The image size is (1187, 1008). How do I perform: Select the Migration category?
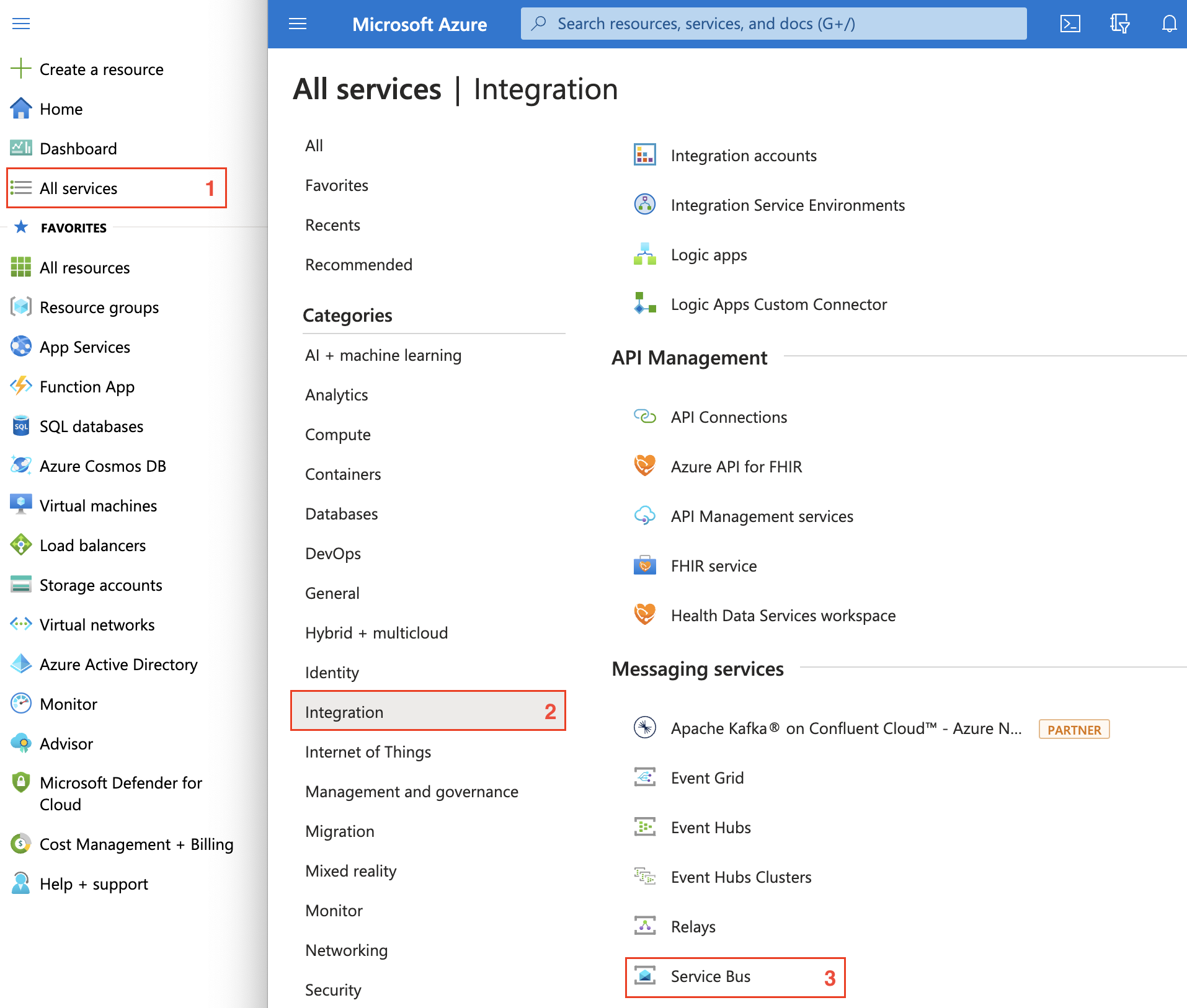pyautogui.click(x=340, y=831)
